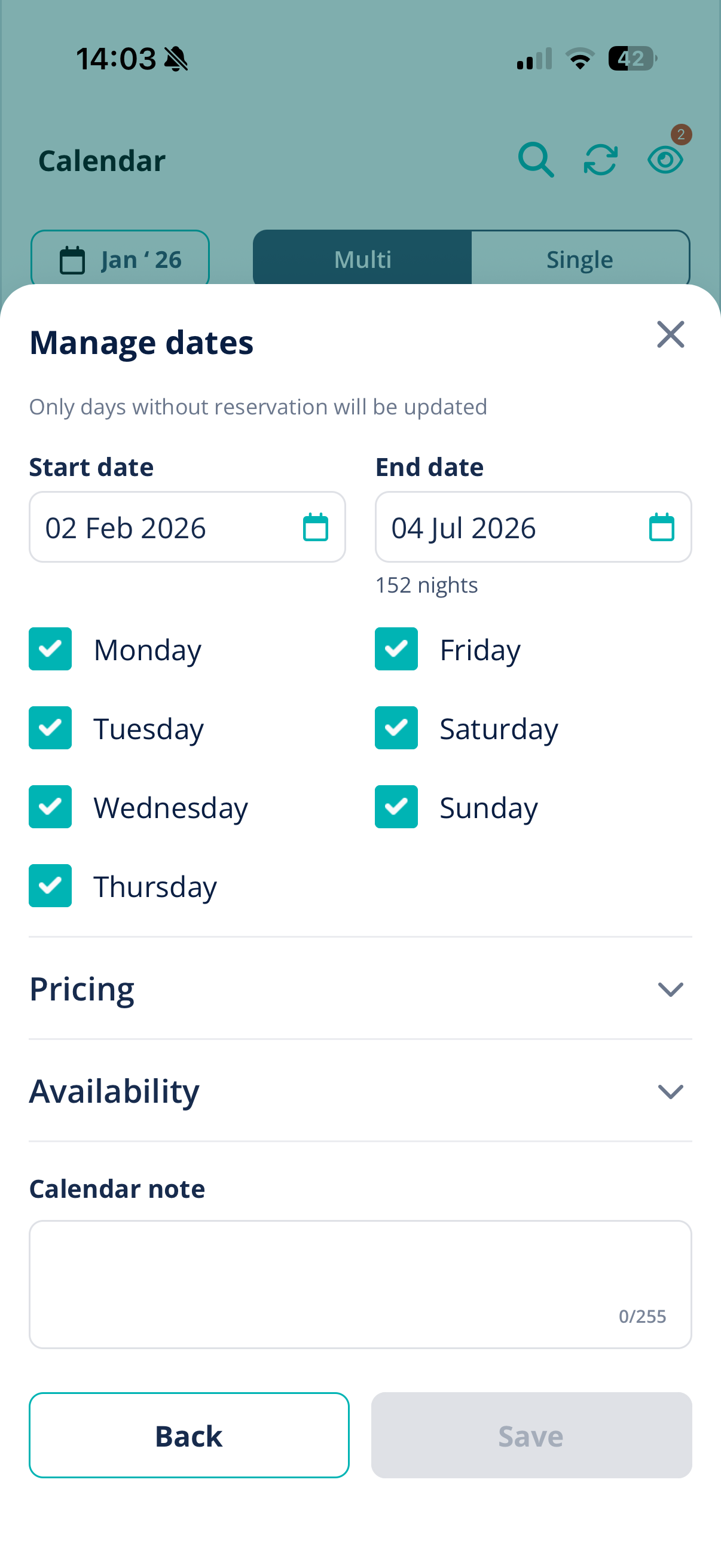Tap the refresh sync icon
Screen dimensions: 721x1568
tap(600, 160)
